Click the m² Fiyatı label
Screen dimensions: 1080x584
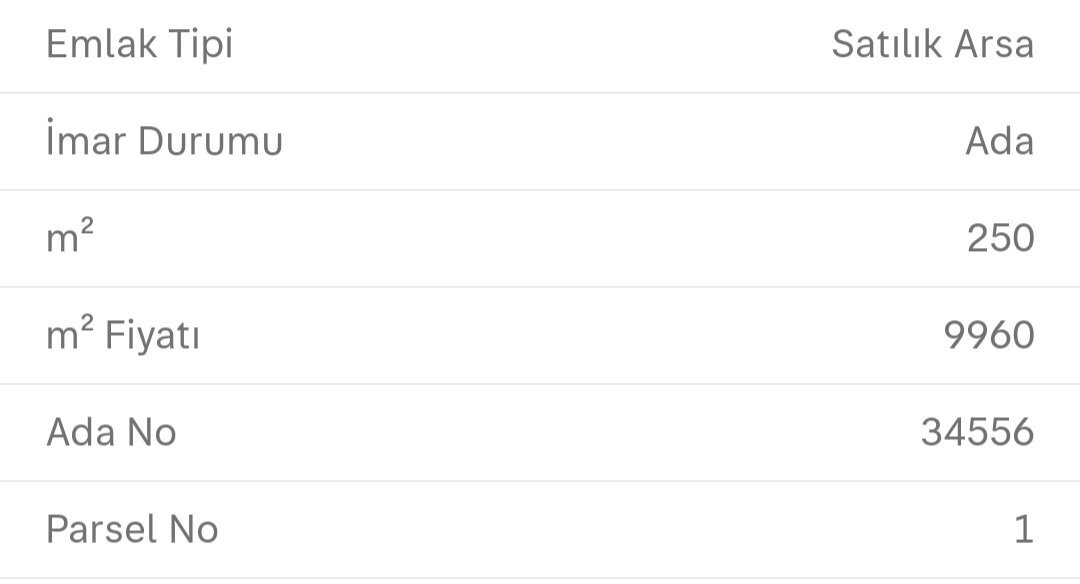(123, 336)
